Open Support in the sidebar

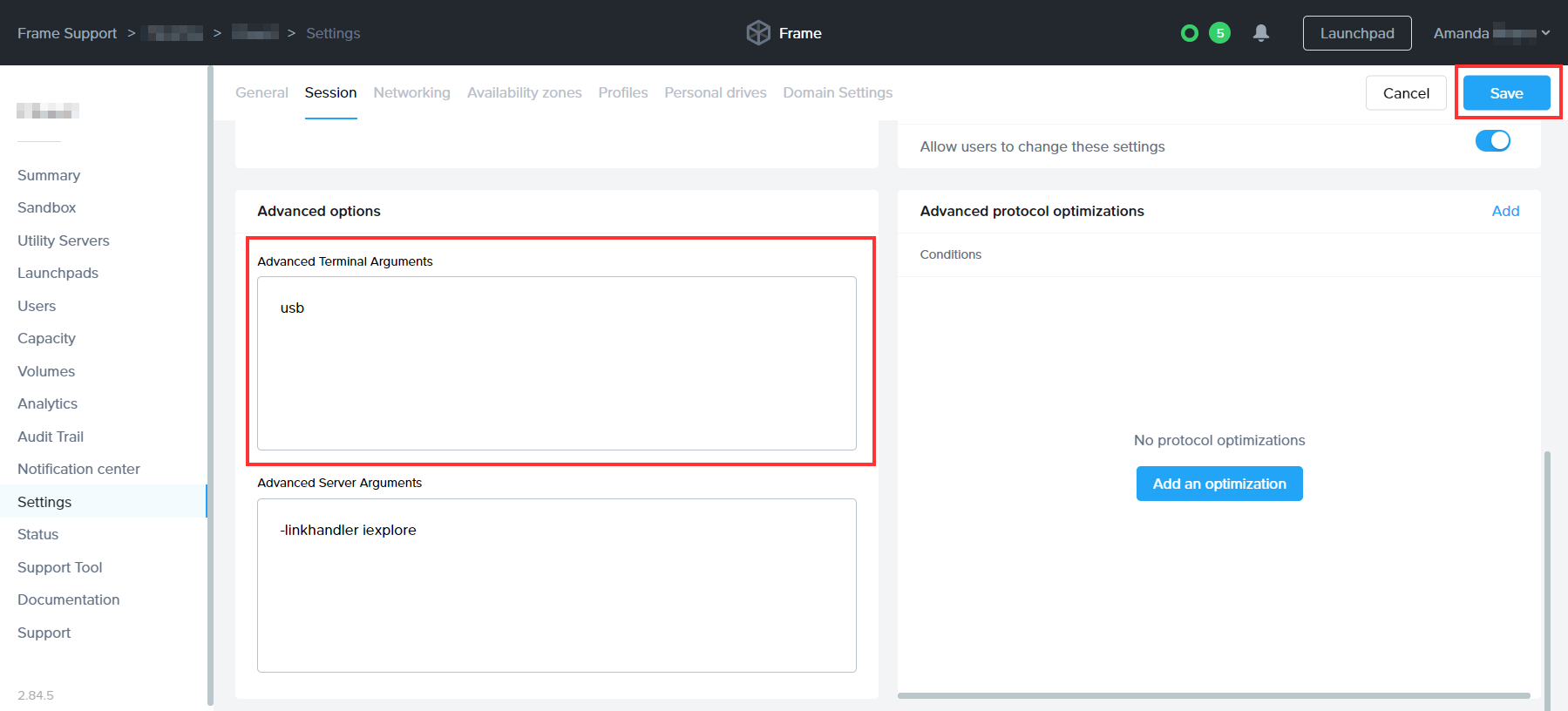pos(44,633)
